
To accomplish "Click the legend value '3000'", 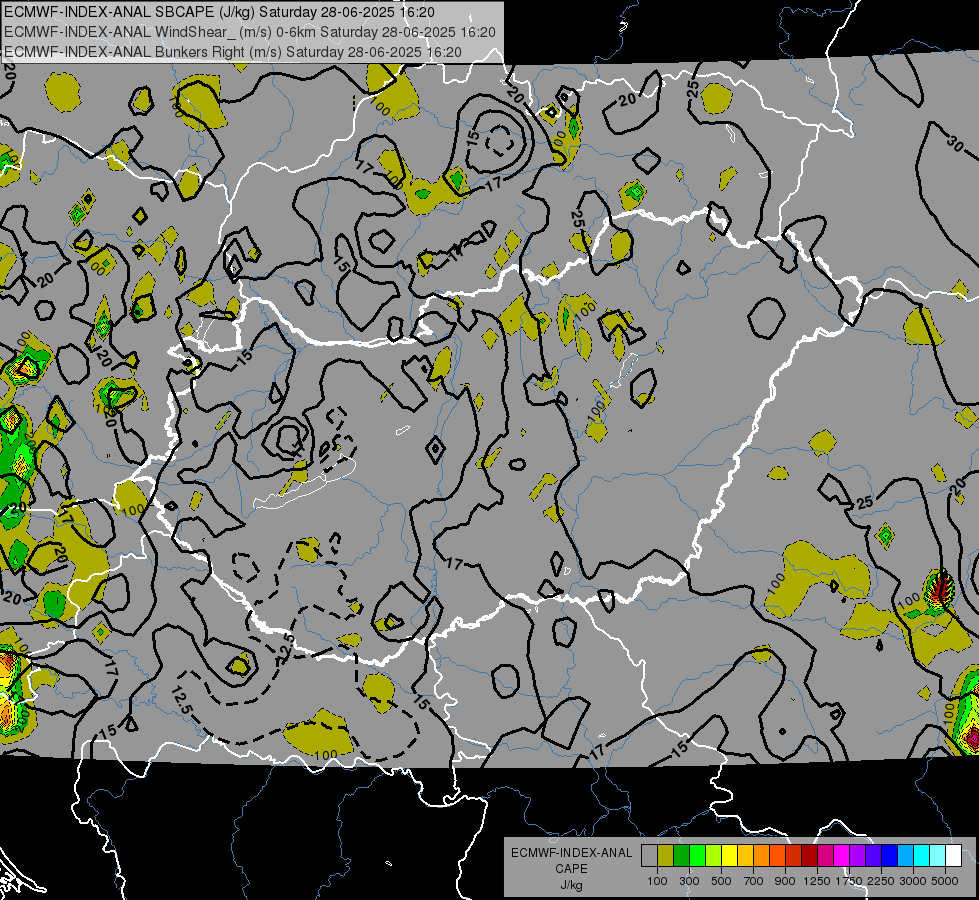I will click(913, 881).
